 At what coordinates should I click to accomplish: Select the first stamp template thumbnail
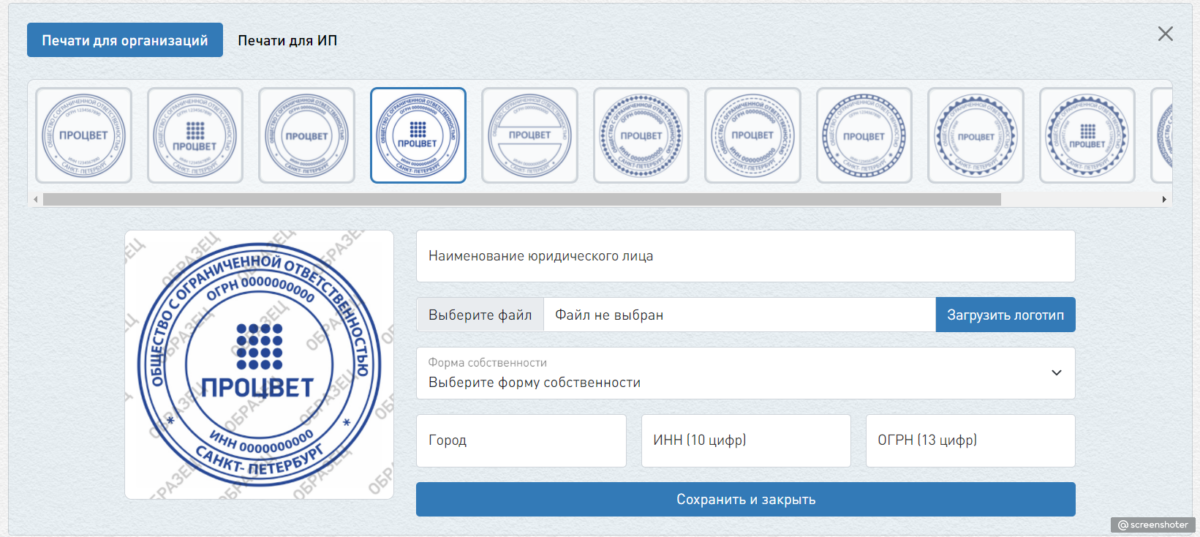[x=84, y=135]
